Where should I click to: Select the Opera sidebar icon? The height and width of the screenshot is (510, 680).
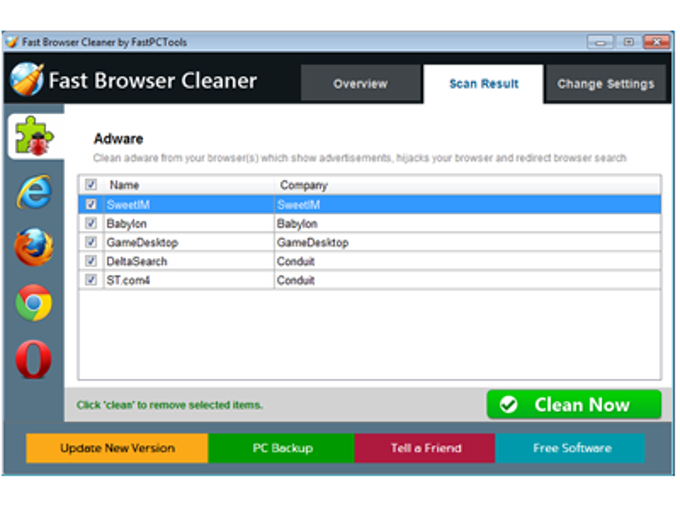33,360
